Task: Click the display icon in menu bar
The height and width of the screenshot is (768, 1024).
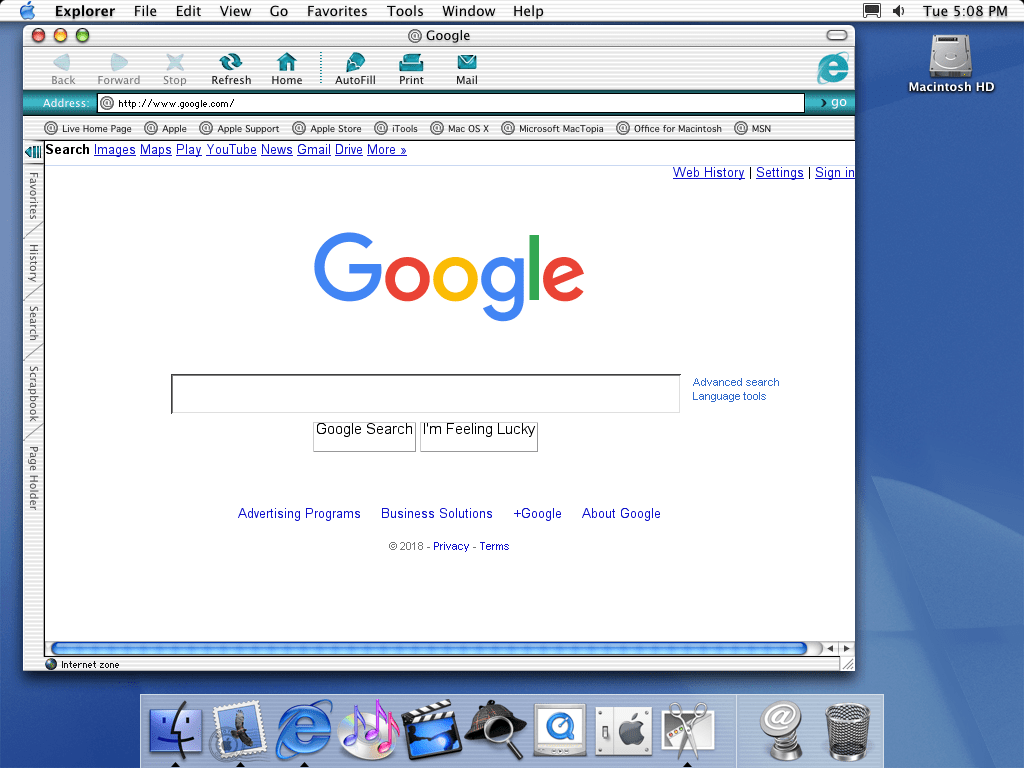Action: tap(871, 11)
